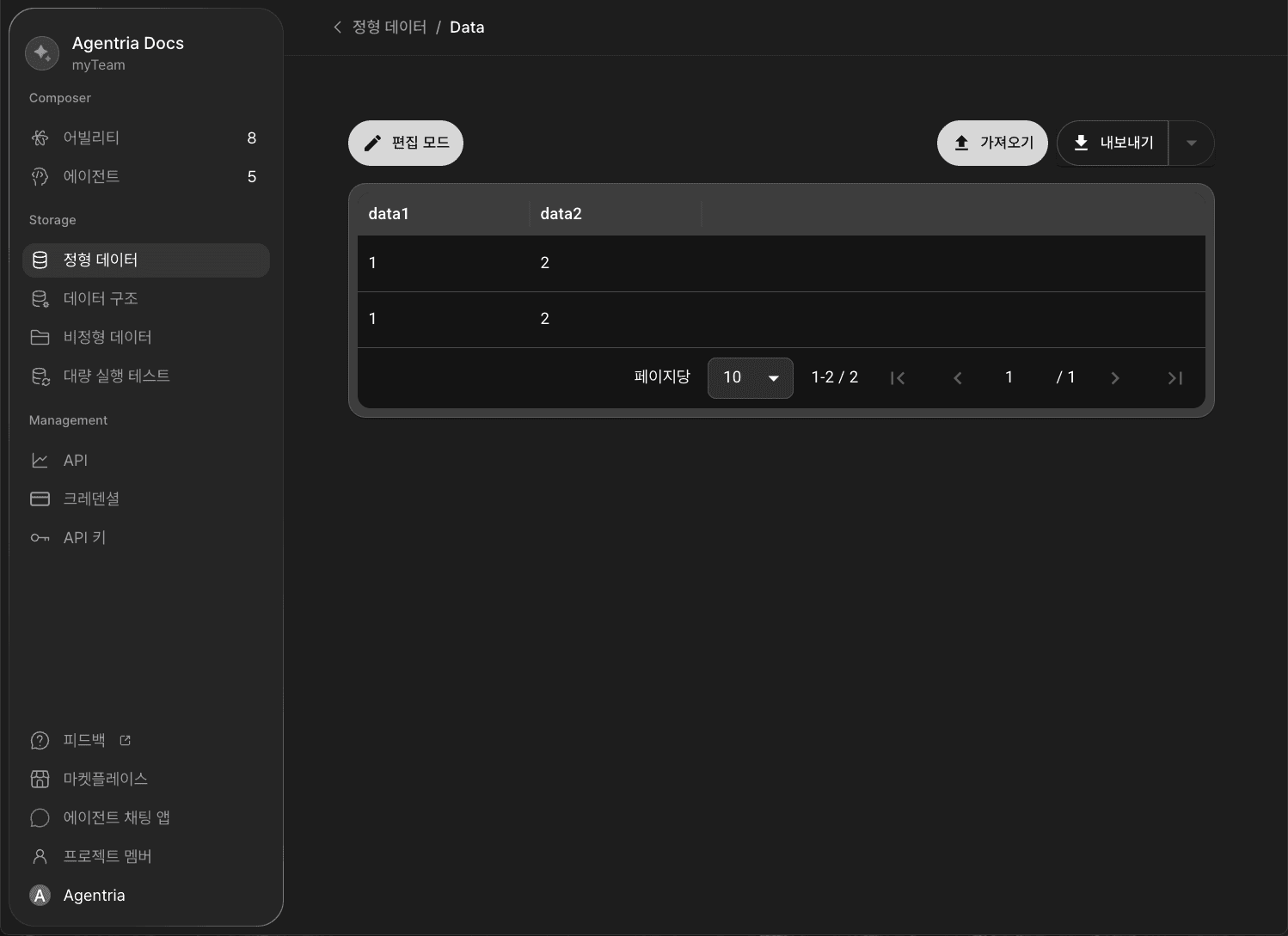Click the Agentria avatar icon with letter A
1288x936 pixels.
40,896
